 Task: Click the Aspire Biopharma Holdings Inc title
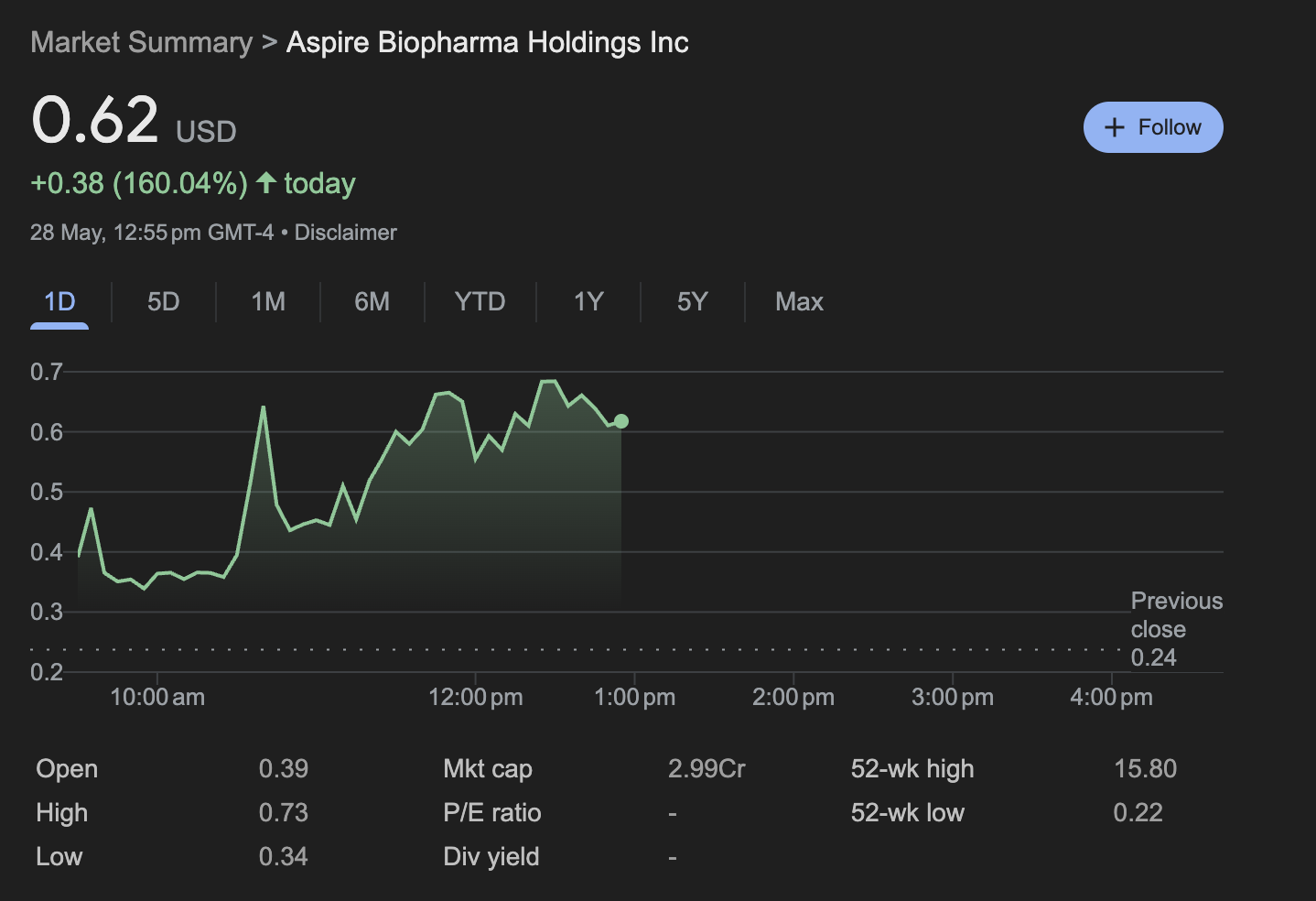pos(487,42)
